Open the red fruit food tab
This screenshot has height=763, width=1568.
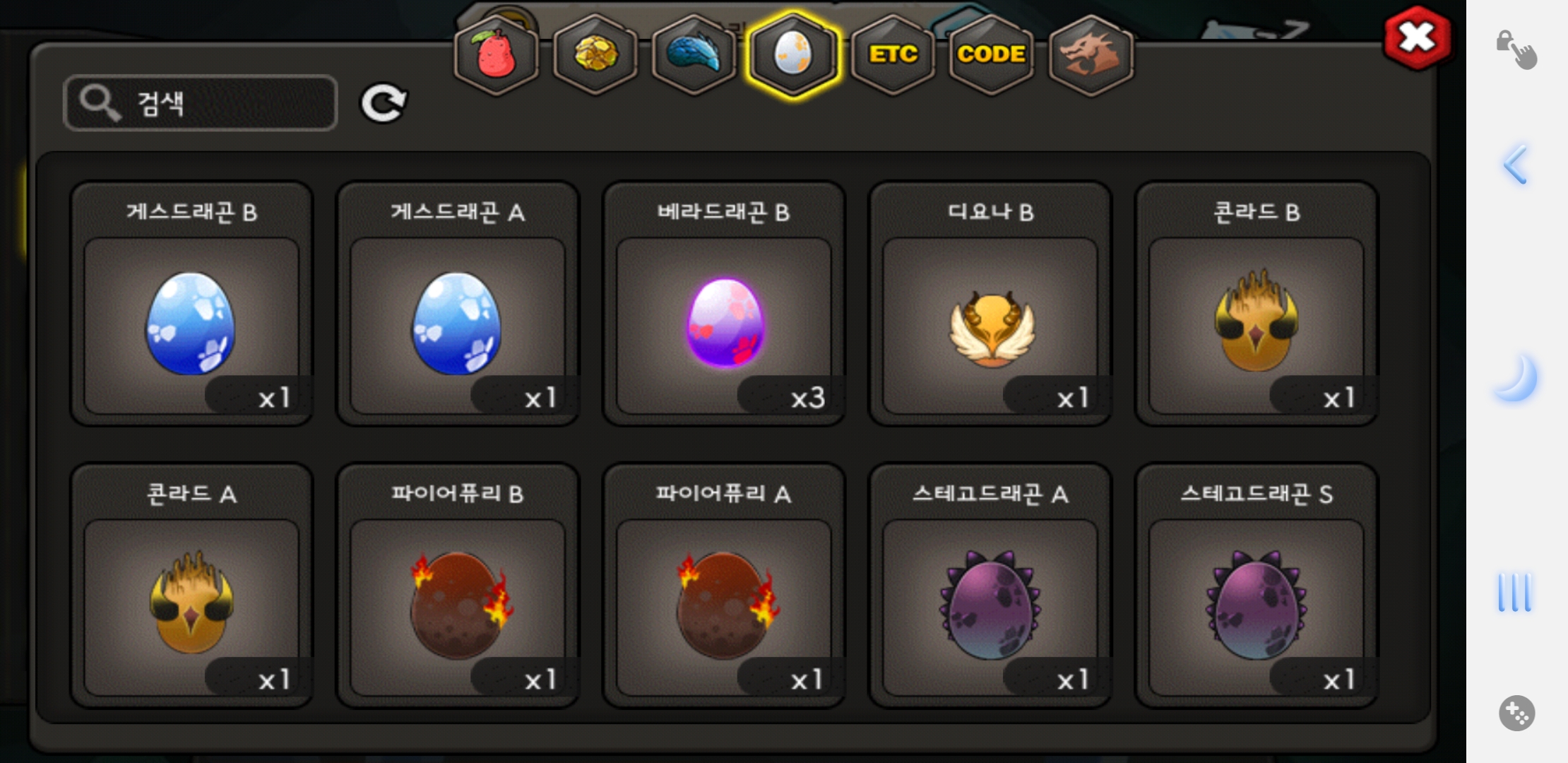click(x=496, y=54)
